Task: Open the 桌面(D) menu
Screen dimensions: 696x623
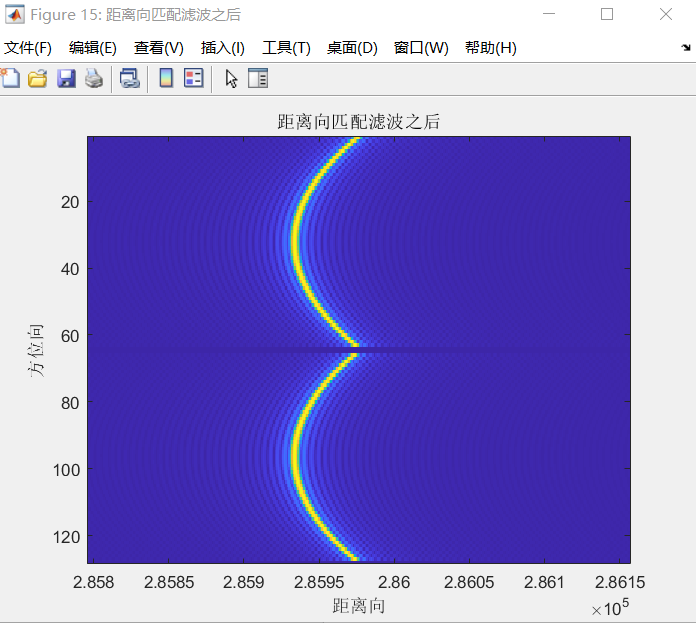Action: coord(352,47)
